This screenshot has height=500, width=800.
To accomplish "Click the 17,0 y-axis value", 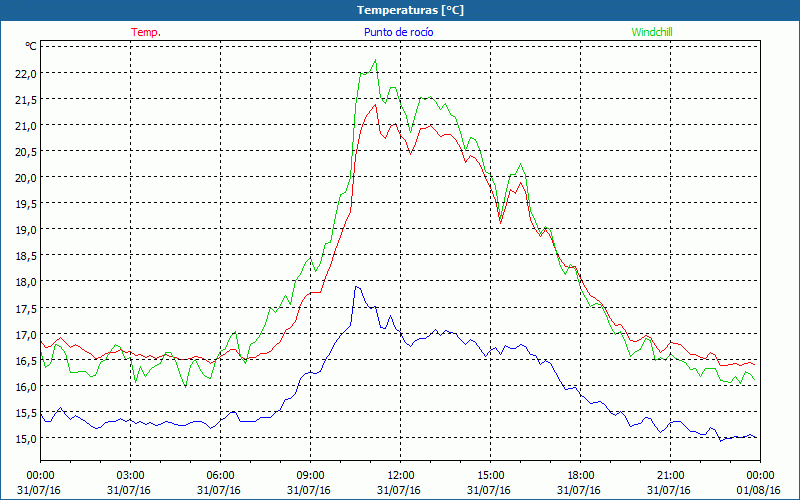I will click(x=27, y=335).
